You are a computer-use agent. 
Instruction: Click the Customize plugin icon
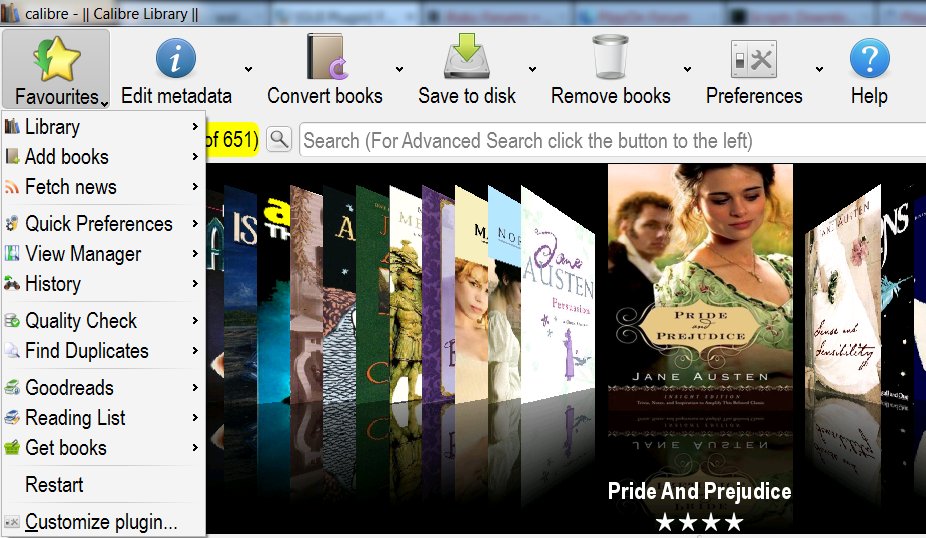click(12, 522)
